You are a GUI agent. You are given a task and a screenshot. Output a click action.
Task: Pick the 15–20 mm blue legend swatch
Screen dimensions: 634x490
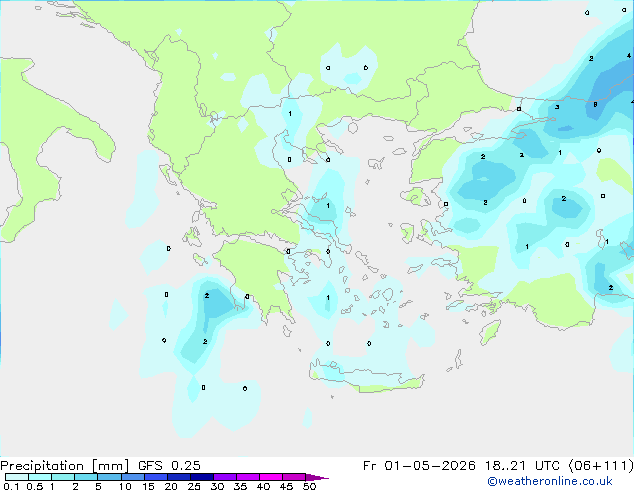[x=155, y=477]
